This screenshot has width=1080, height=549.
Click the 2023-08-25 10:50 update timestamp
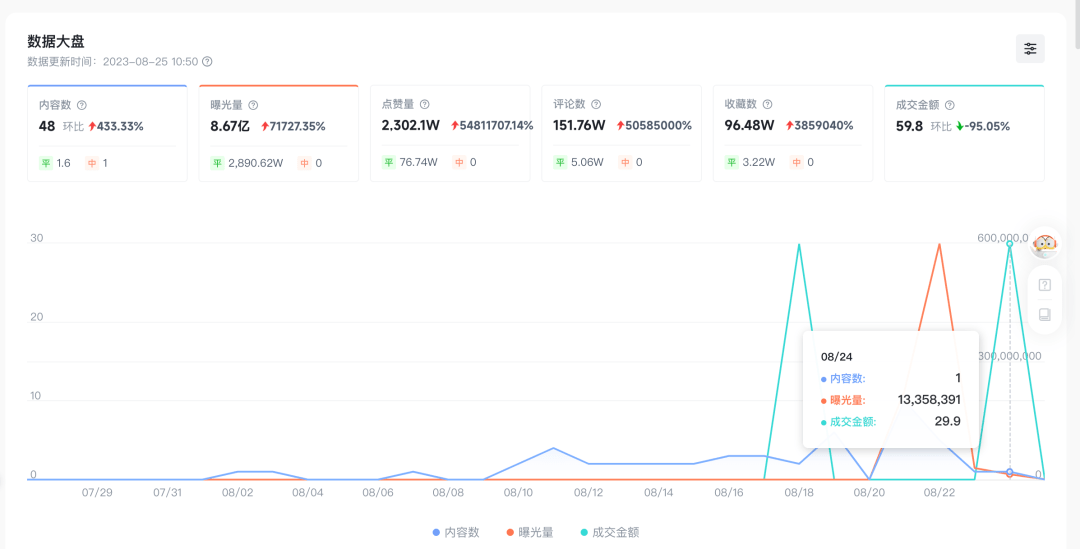point(150,61)
